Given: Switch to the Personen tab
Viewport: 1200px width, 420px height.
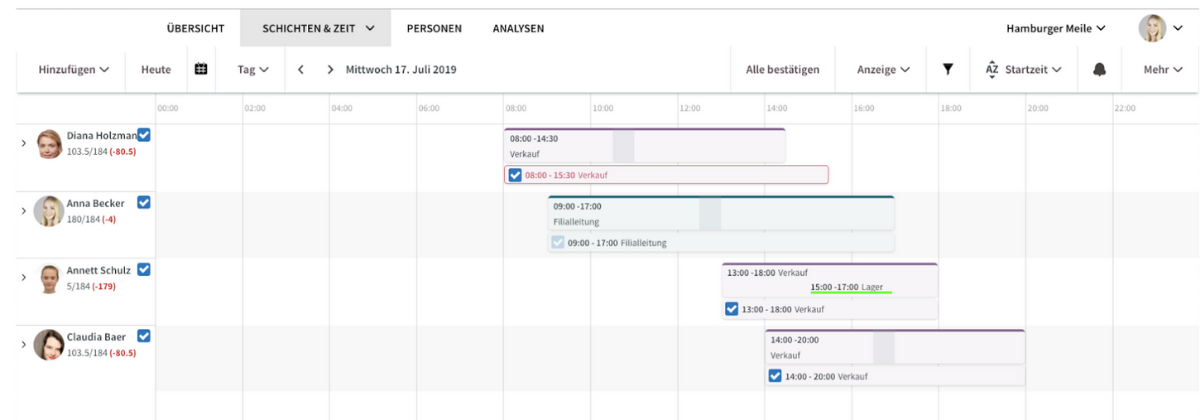Looking at the screenshot, I should (434, 28).
